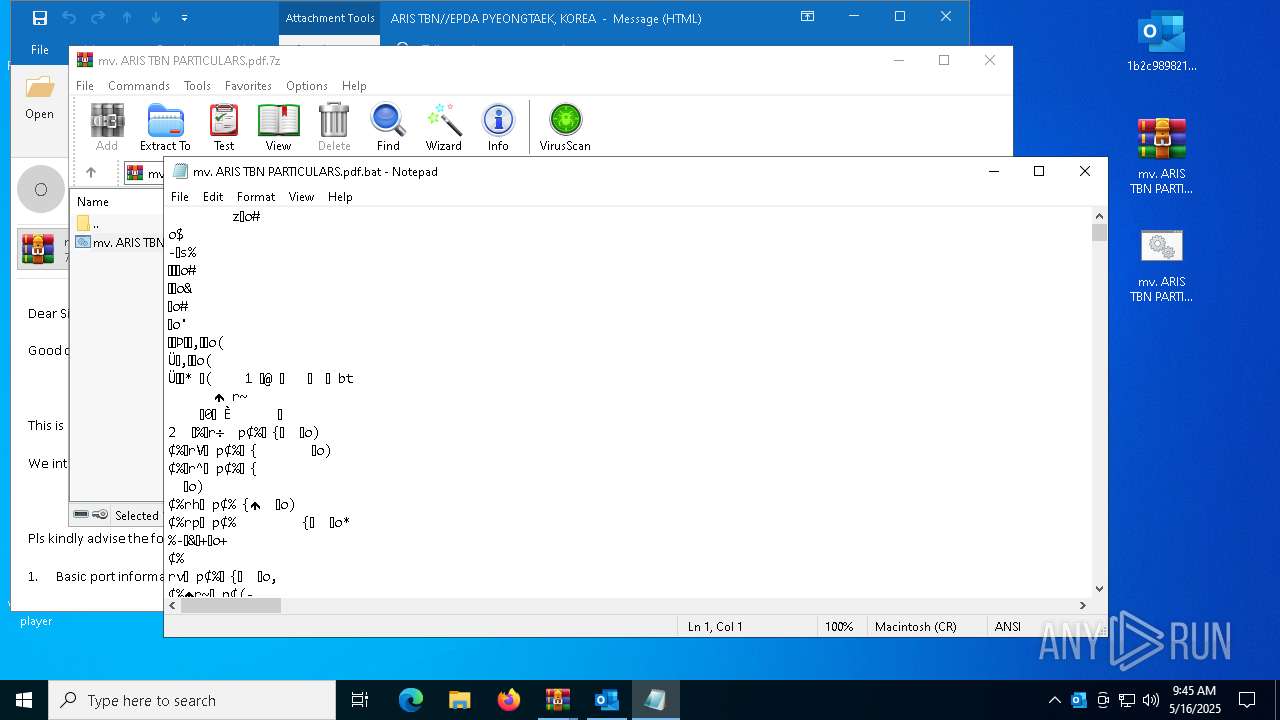
Task: Open Notepad Edit menu
Action: pos(213,197)
